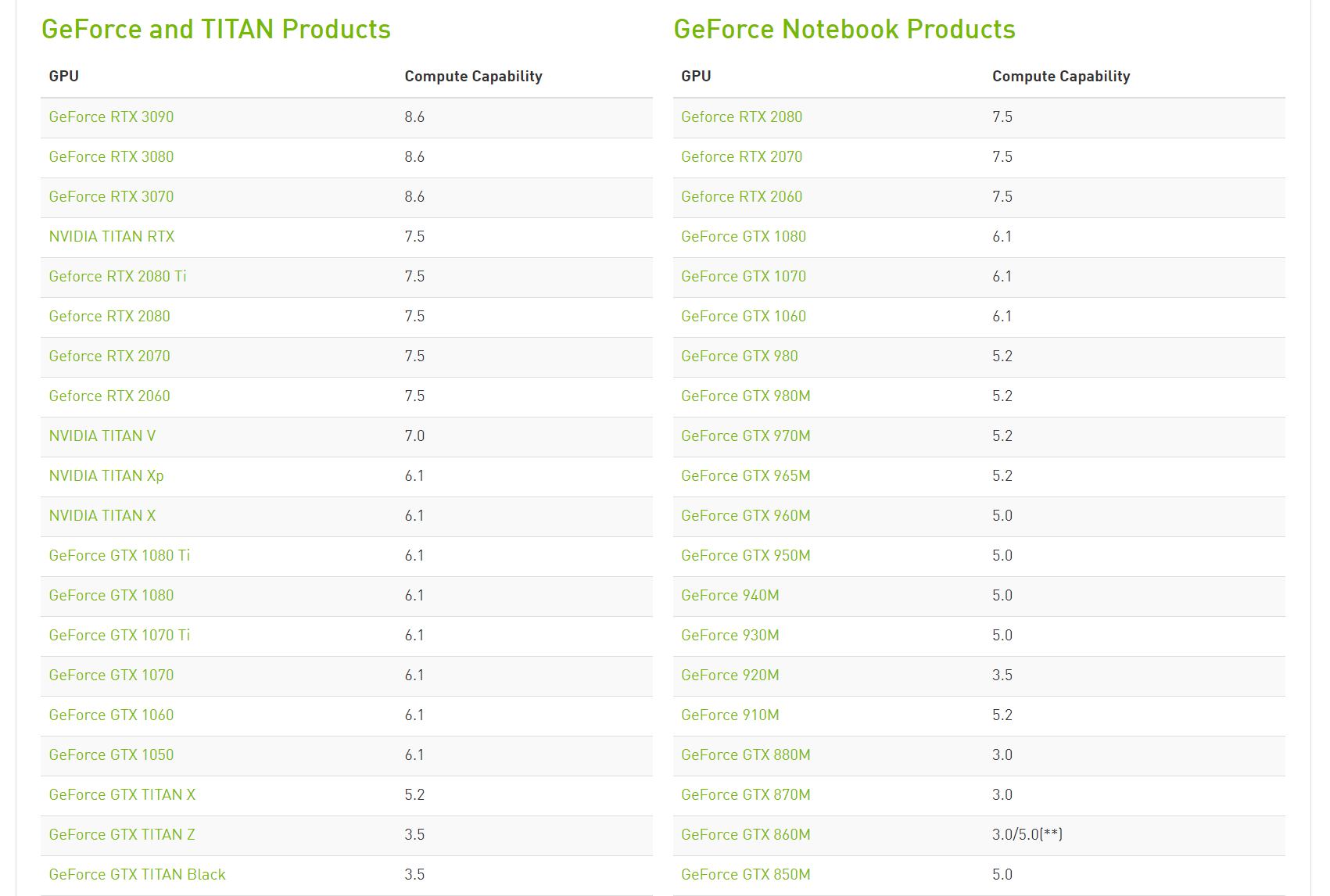Click the 5.2 value in GTX TITAN X row
The width and height of the screenshot is (1330, 896).
point(414,795)
